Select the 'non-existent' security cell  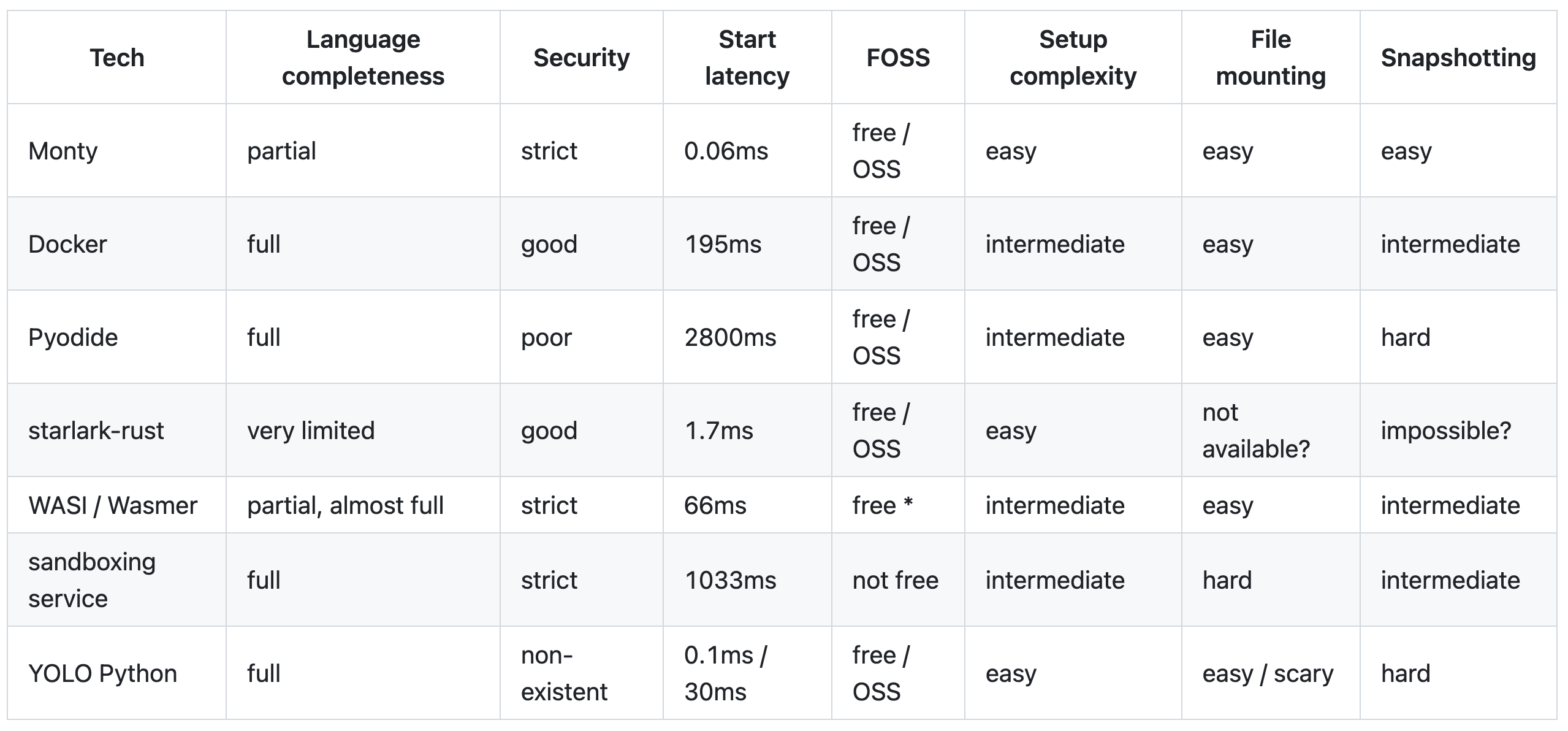[x=564, y=673]
